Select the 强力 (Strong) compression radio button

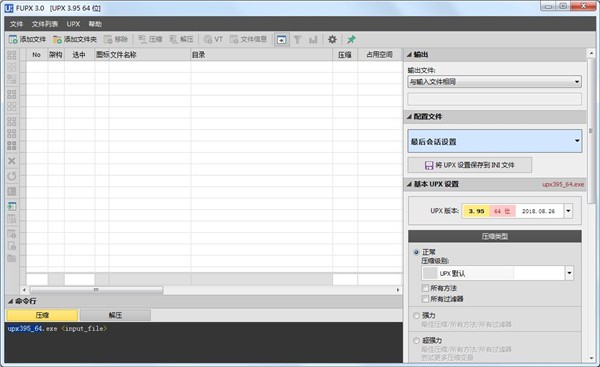click(416, 315)
